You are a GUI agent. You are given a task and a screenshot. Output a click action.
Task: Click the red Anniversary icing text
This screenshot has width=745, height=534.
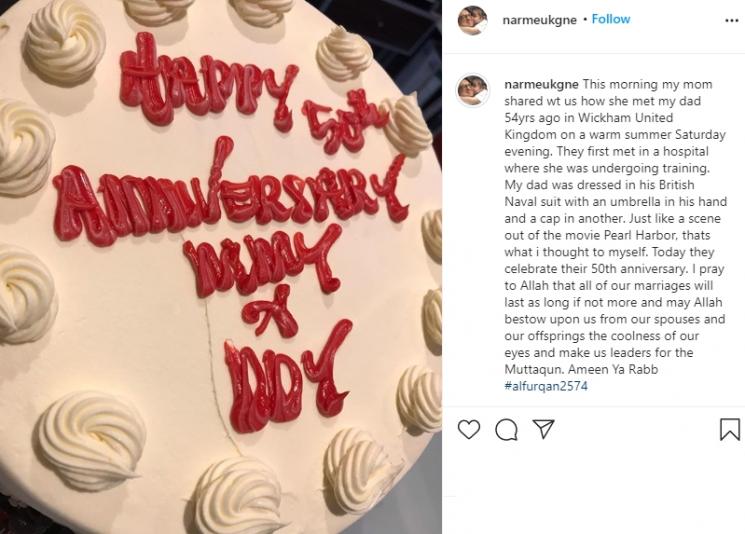point(230,197)
